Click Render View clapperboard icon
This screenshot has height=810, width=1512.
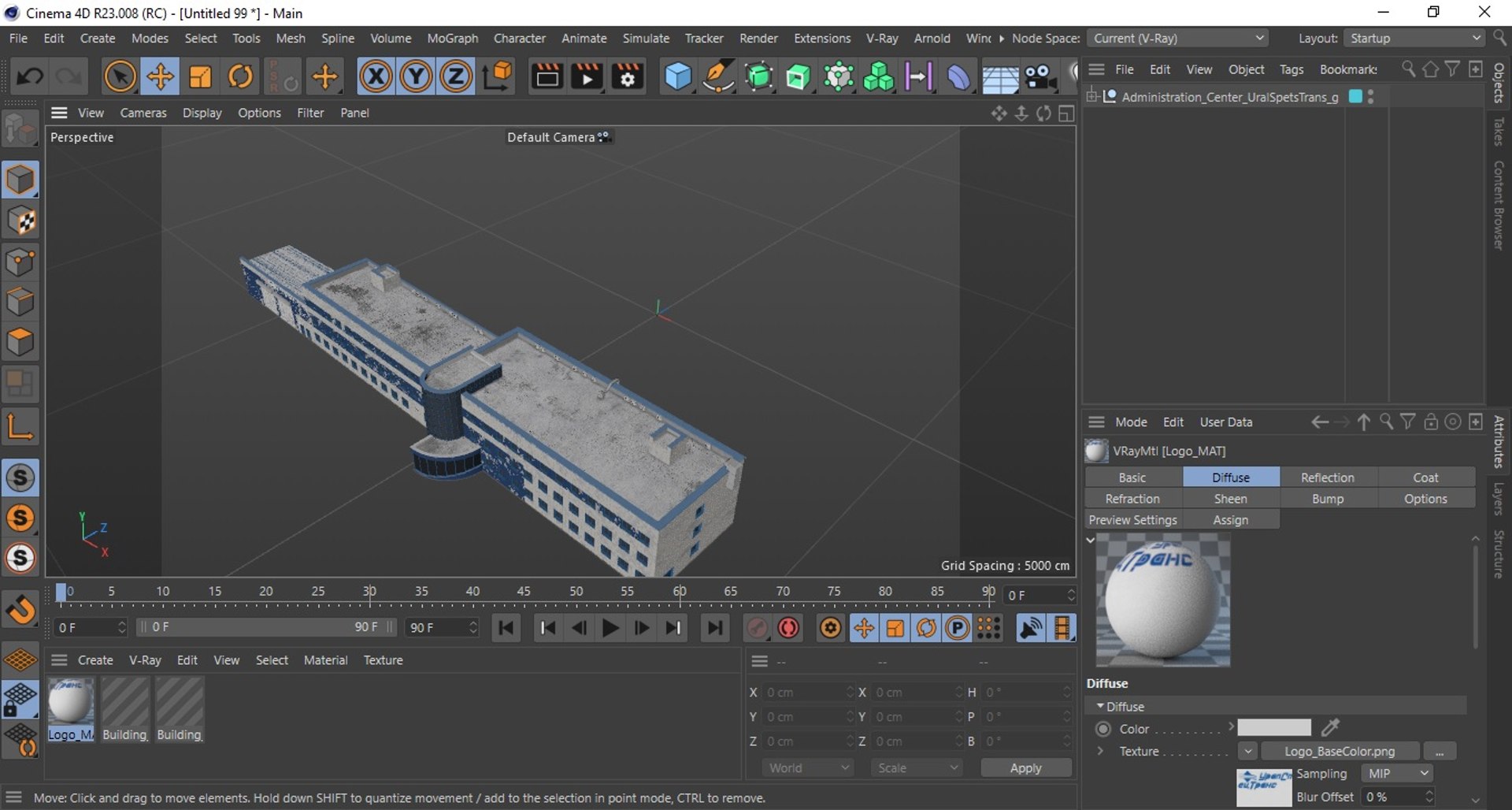[547, 76]
